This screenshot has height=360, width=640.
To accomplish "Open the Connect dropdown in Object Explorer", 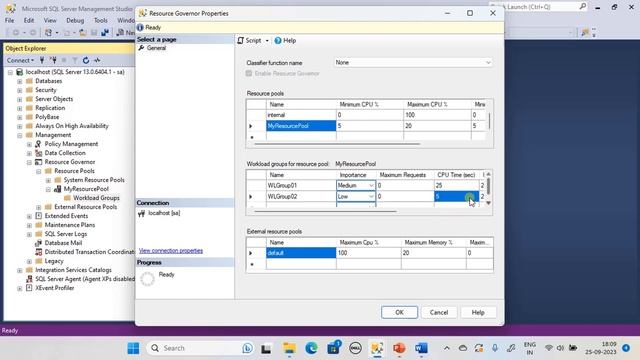I will coord(20,60).
